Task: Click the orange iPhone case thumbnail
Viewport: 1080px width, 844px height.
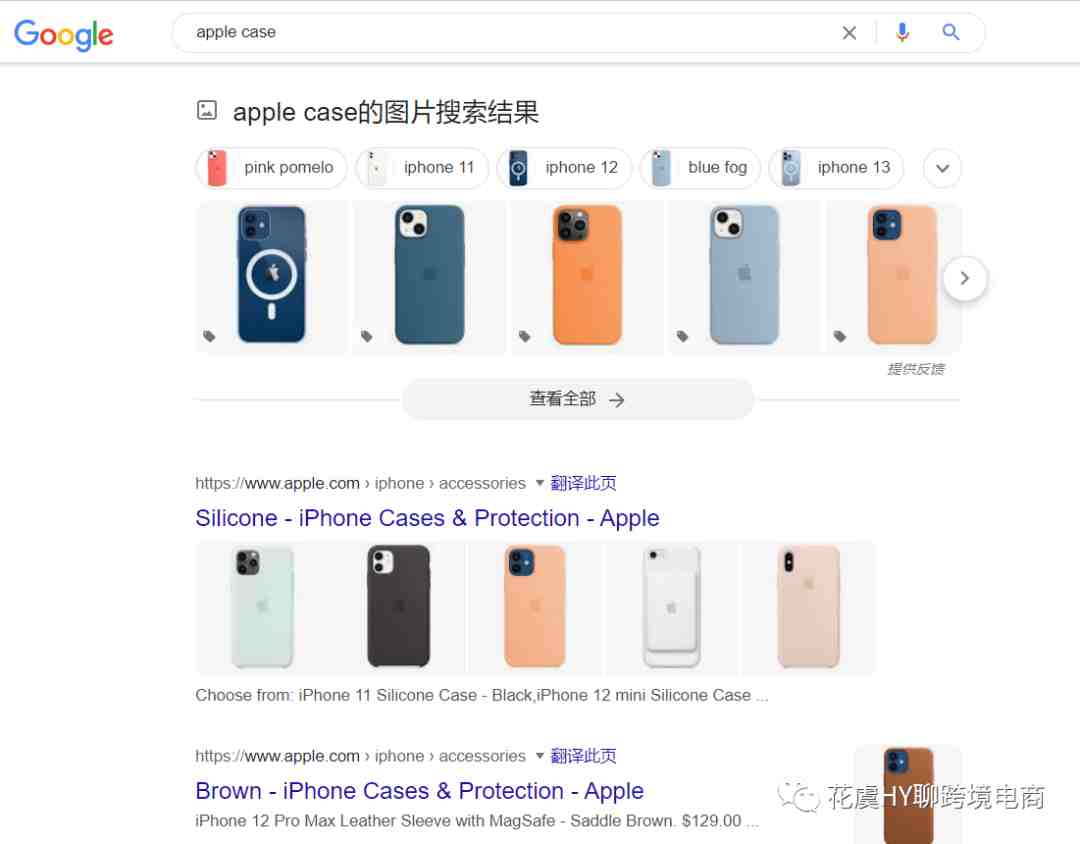Action: point(587,278)
